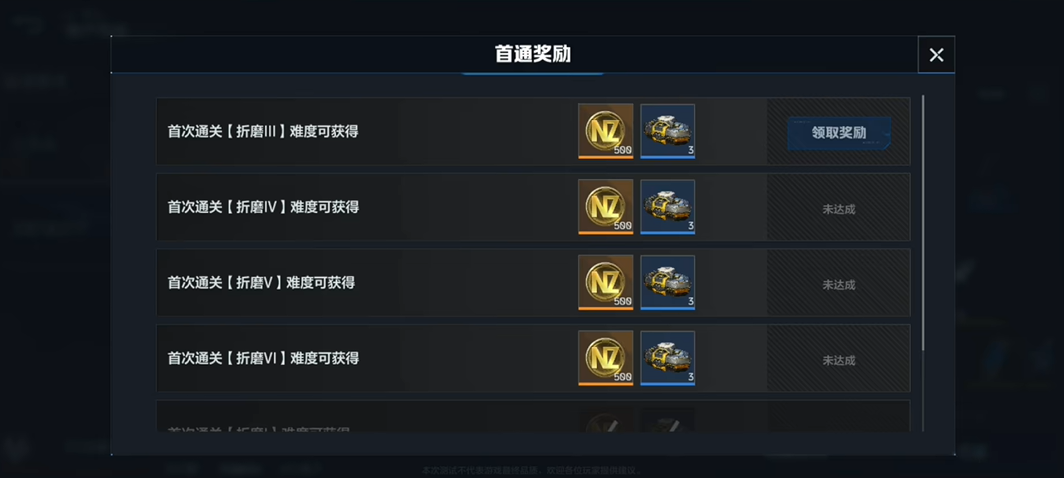
Task: Select the 首次通关【折磨IV】 reward row text
Action: pos(263,207)
